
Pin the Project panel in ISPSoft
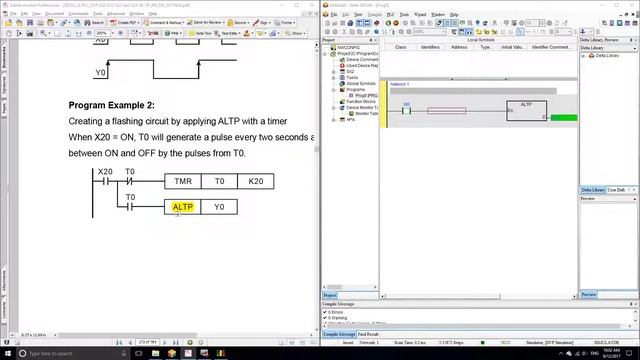pos(371,40)
